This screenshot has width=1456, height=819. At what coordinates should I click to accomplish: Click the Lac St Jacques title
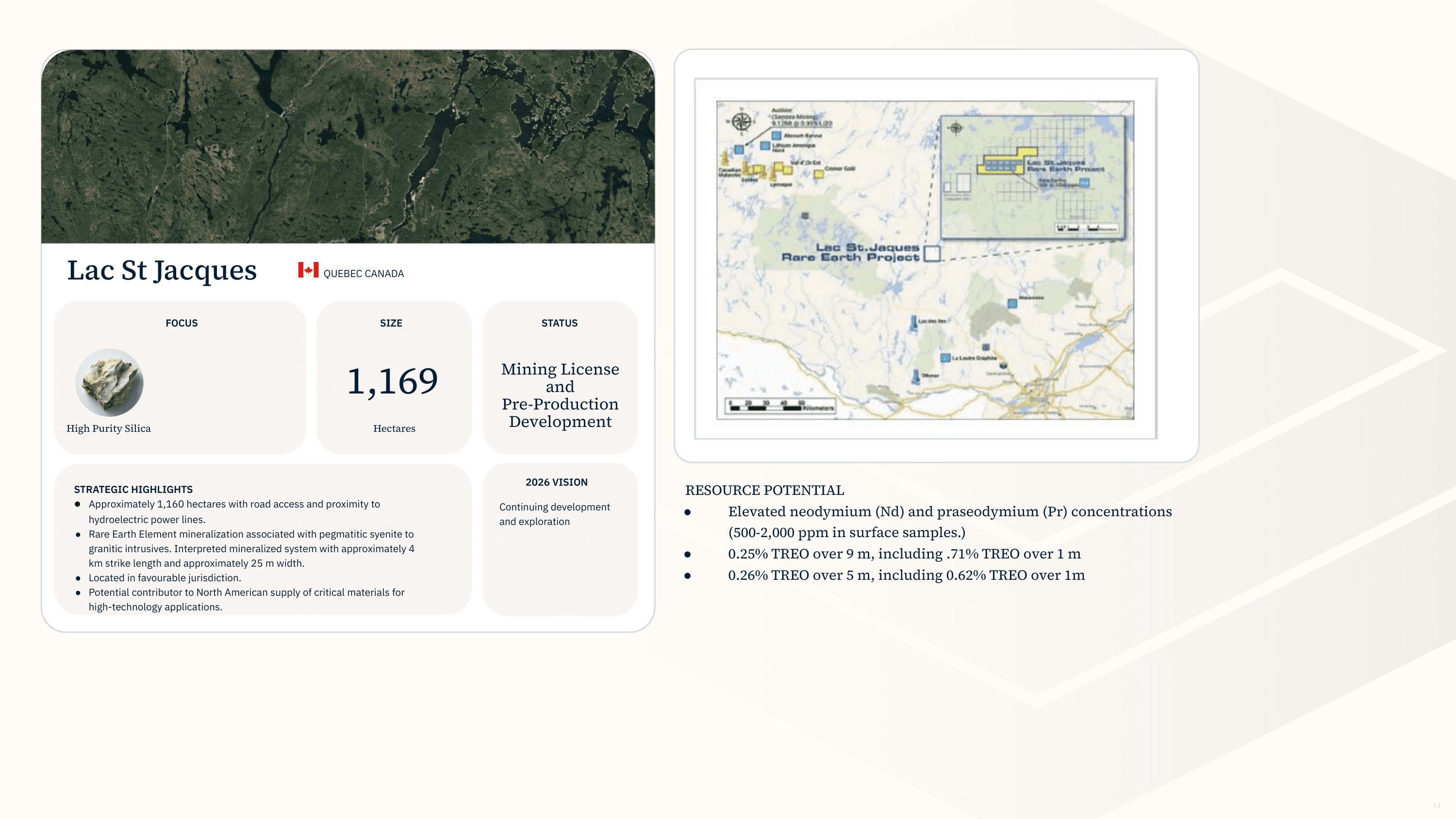(162, 270)
